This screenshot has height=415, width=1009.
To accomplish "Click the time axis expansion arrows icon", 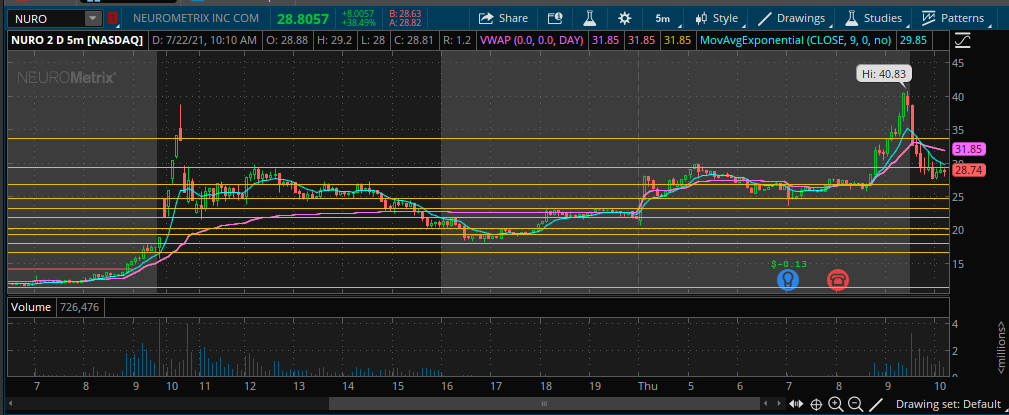I will point(796,404).
